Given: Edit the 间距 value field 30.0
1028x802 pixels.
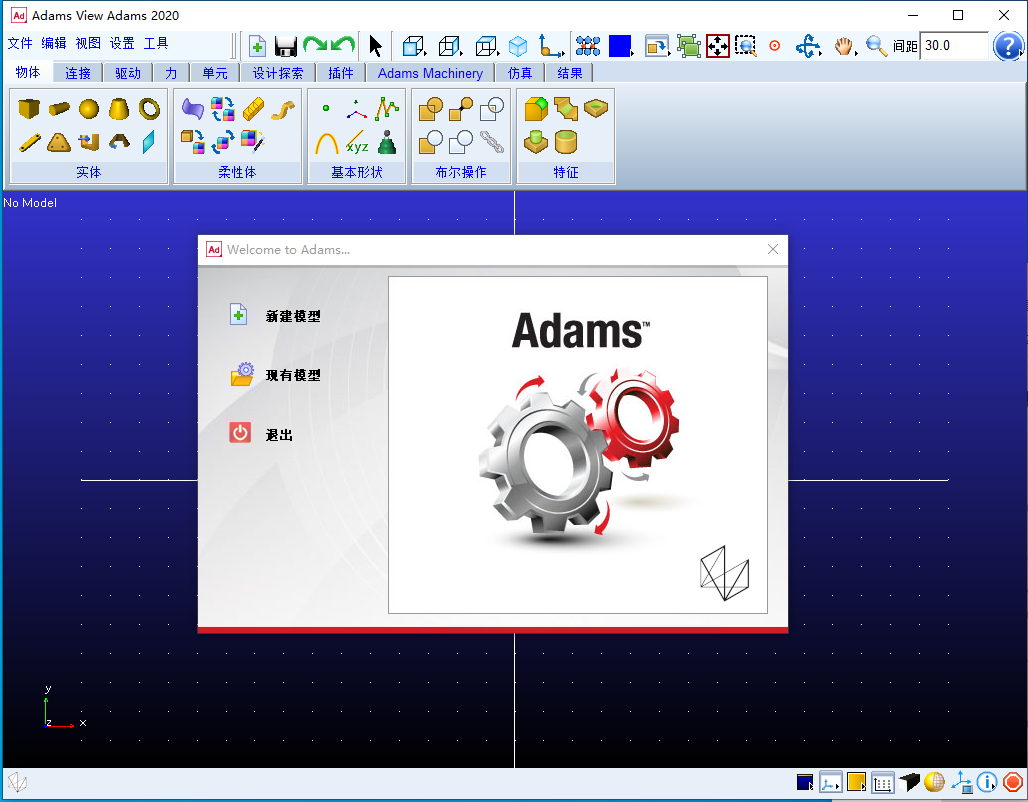Looking at the screenshot, I should point(954,46).
